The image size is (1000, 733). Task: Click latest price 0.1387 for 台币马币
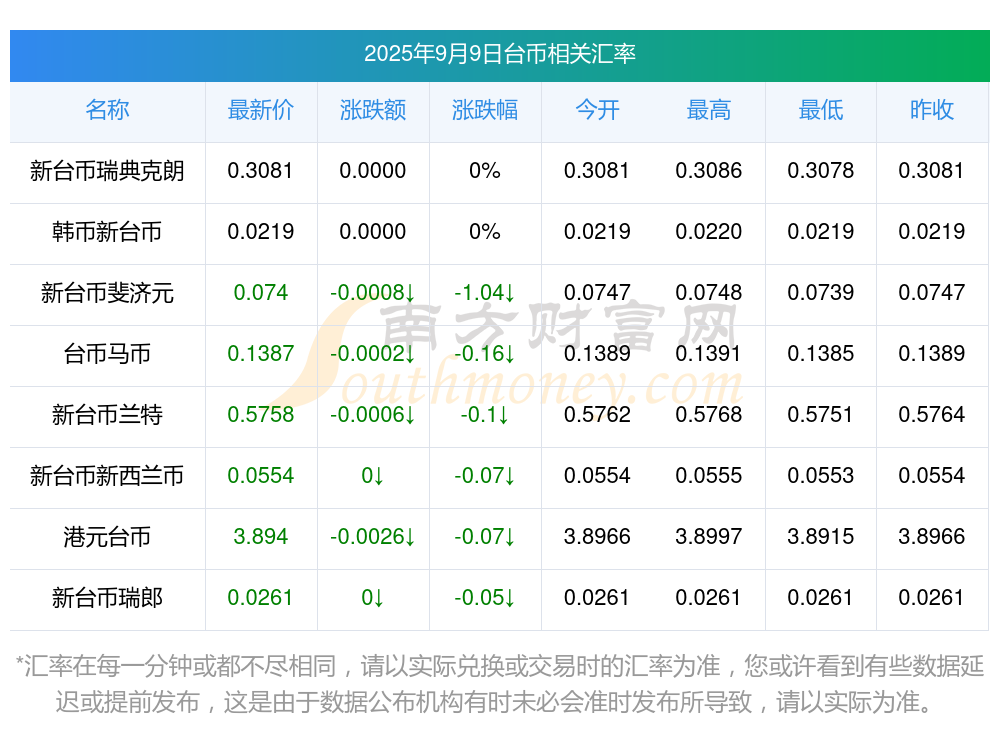260,353
